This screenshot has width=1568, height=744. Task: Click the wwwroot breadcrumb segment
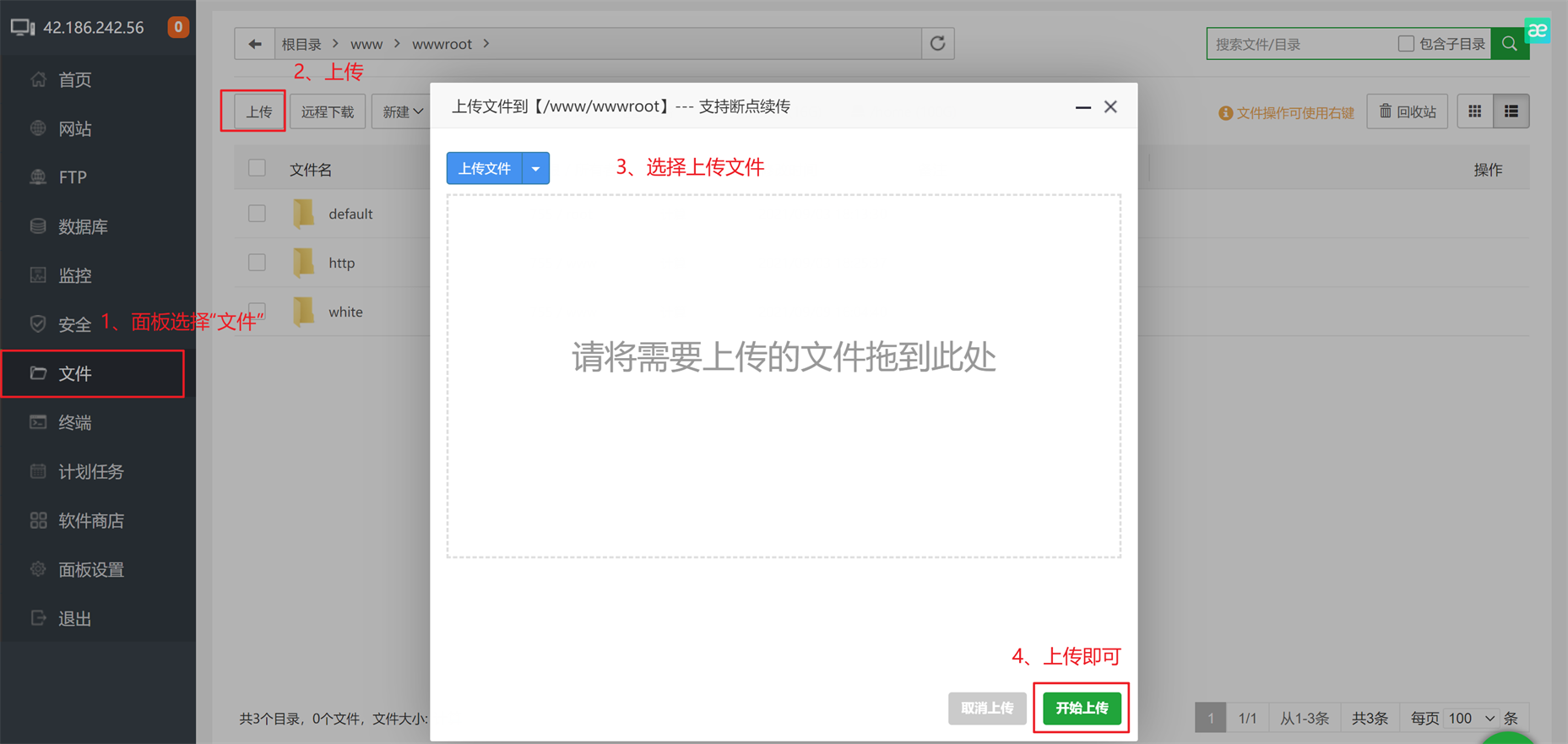click(442, 44)
